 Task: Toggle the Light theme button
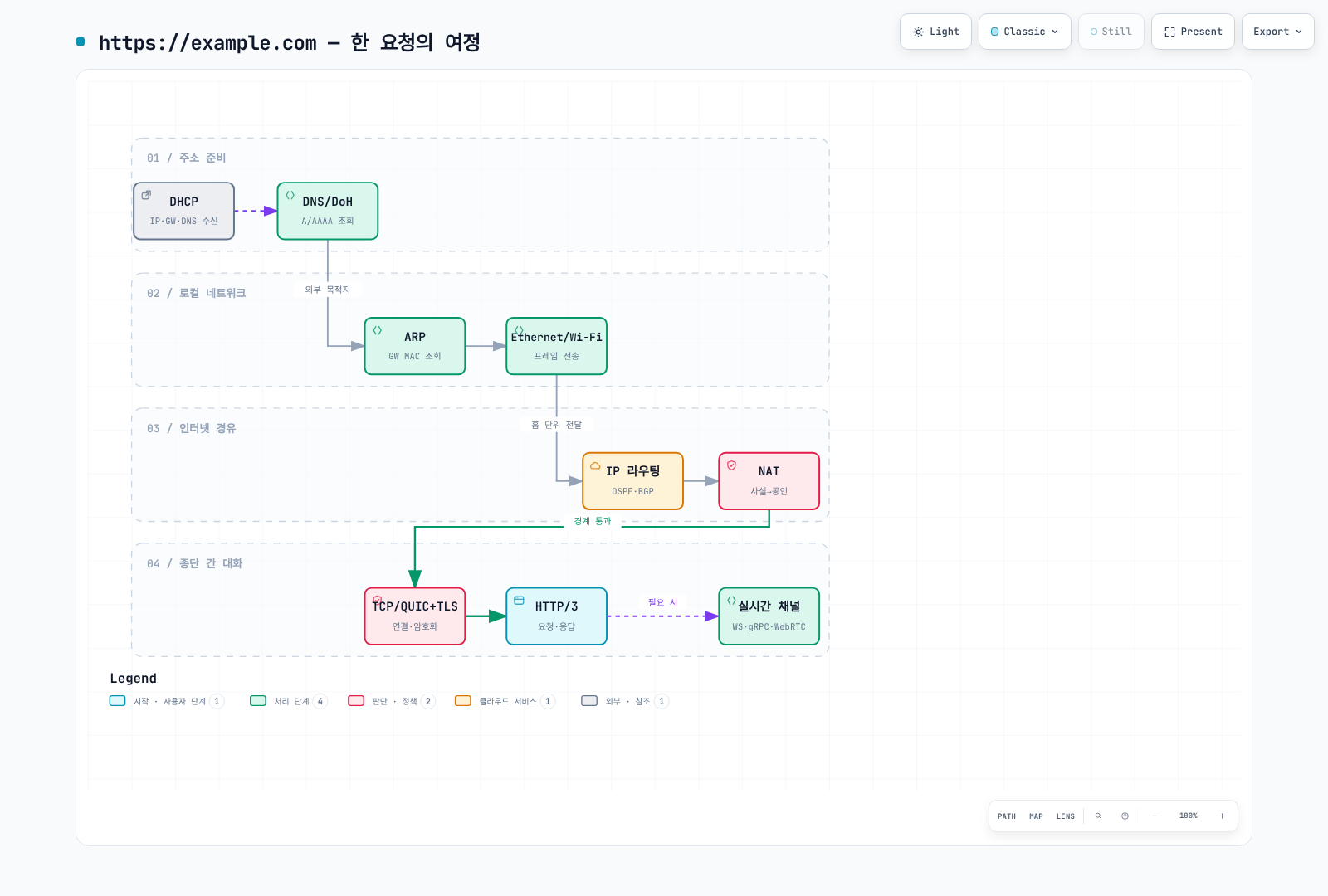pyautogui.click(x=935, y=32)
